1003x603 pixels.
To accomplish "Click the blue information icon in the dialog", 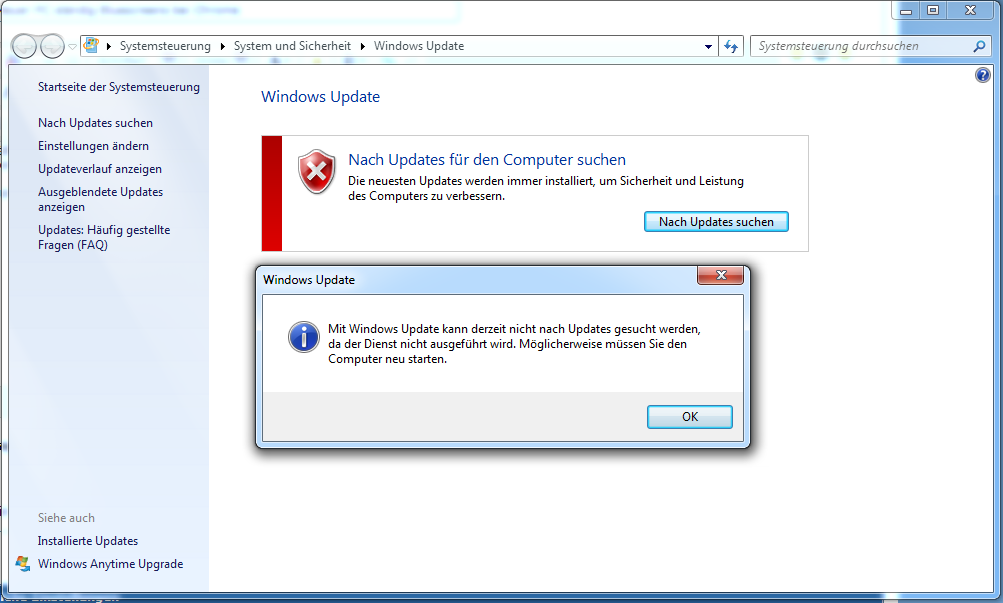I will tap(304, 337).
